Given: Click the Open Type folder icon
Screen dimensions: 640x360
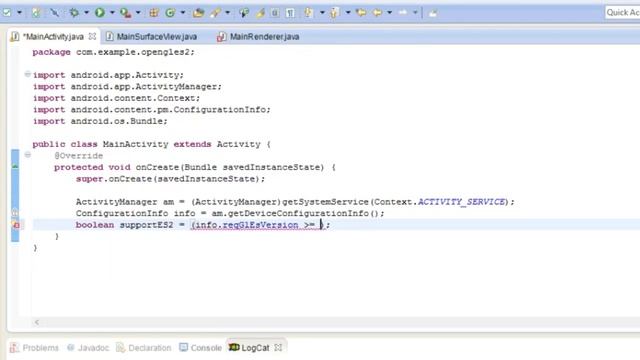Looking at the screenshot, I should click(x=198, y=13).
